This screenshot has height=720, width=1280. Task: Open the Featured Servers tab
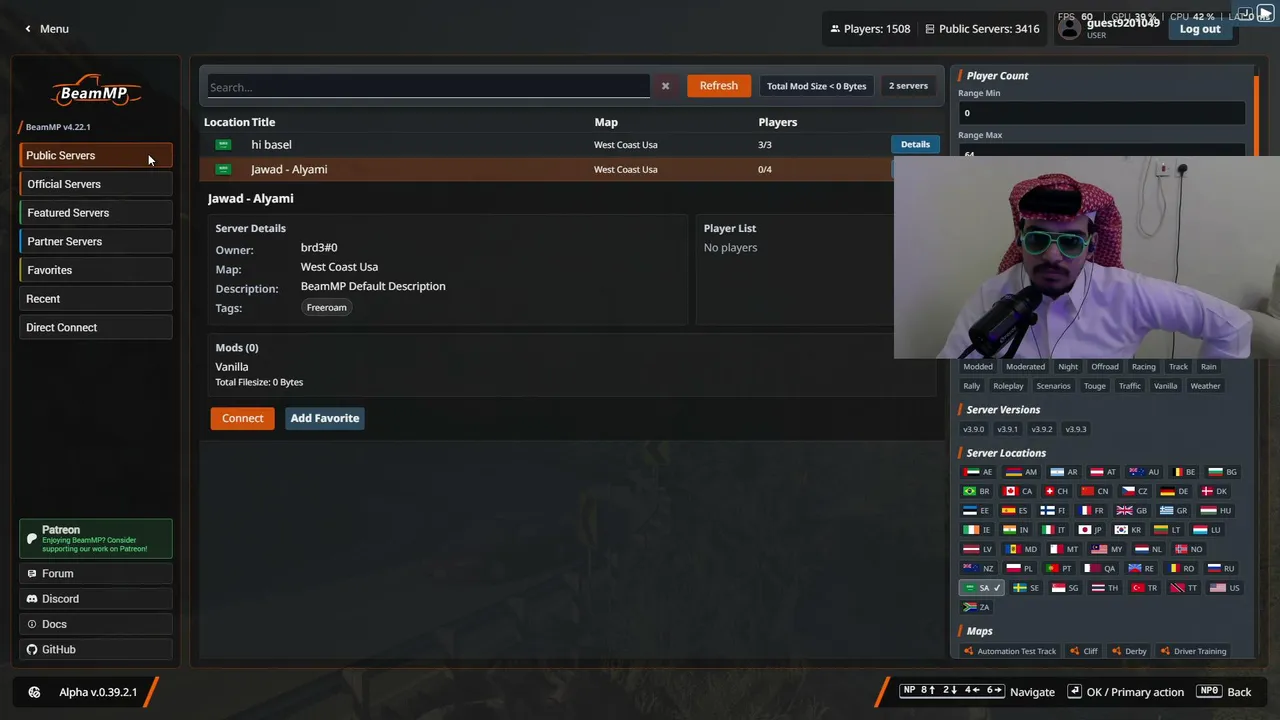[96, 213]
